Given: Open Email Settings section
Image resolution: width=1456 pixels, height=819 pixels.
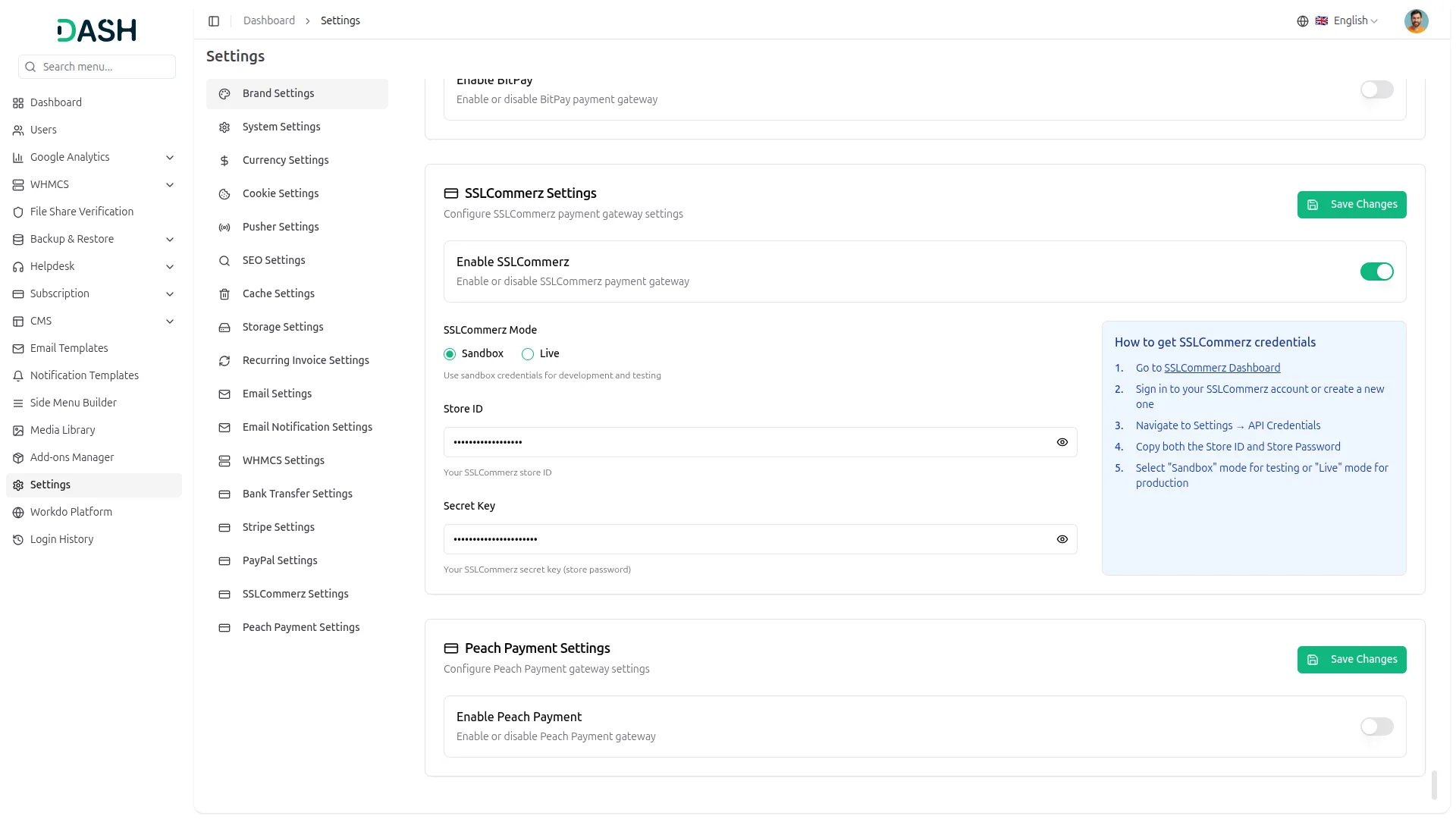Looking at the screenshot, I should tap(297, 394).
